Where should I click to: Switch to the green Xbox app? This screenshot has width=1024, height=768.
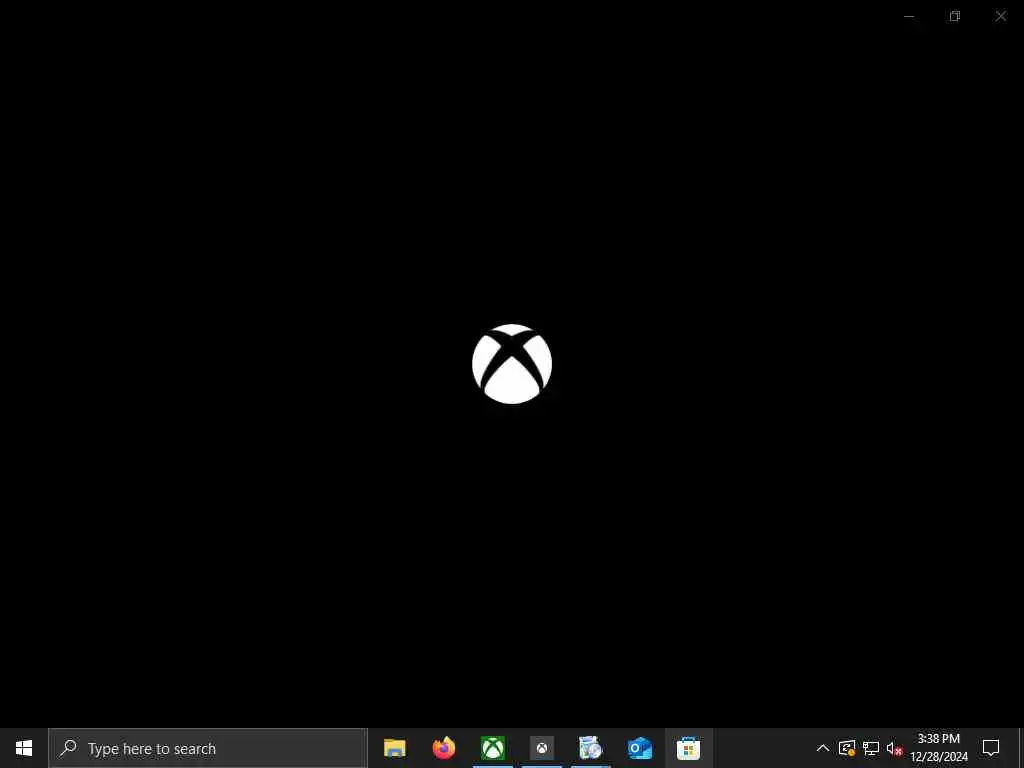click(x=493, y=748)
